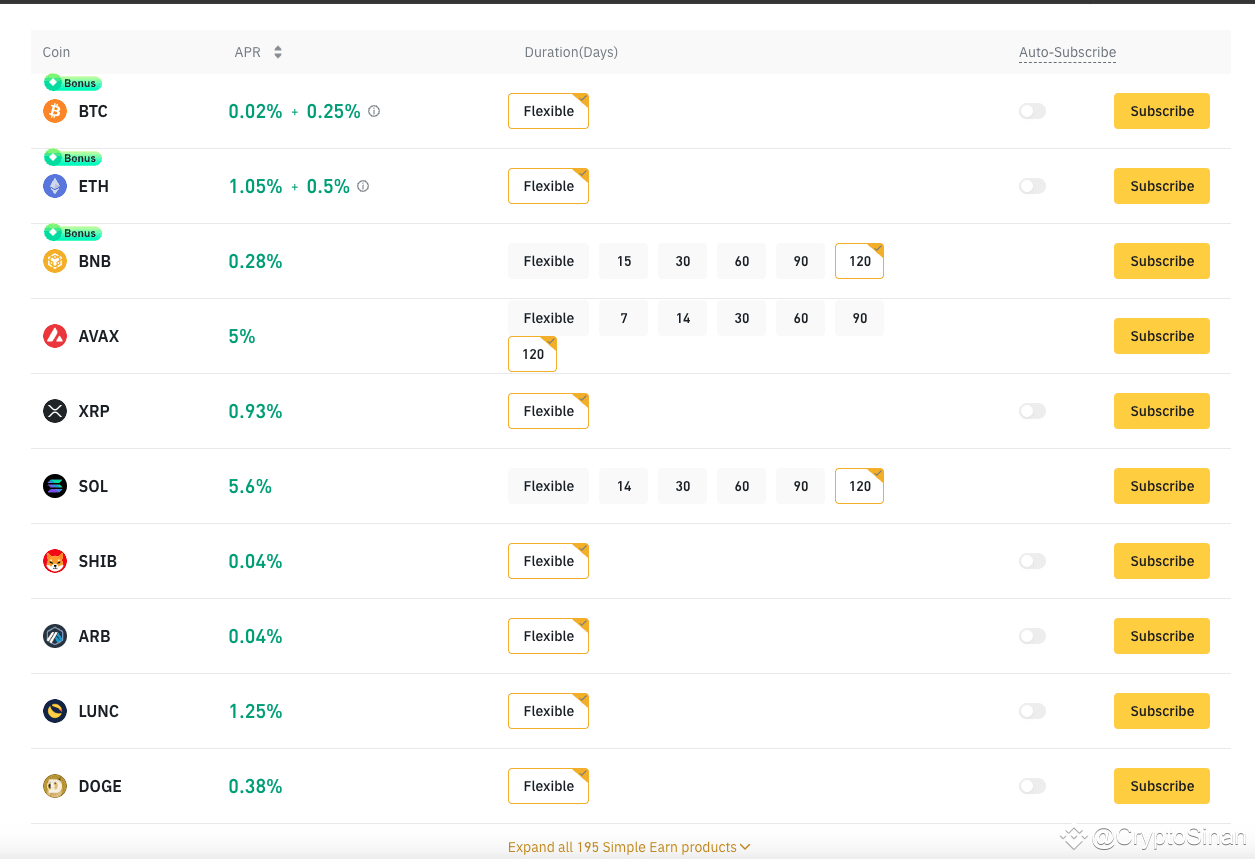Sort the table by APR
Screen dimensions: 1255x859
point(277,52)
